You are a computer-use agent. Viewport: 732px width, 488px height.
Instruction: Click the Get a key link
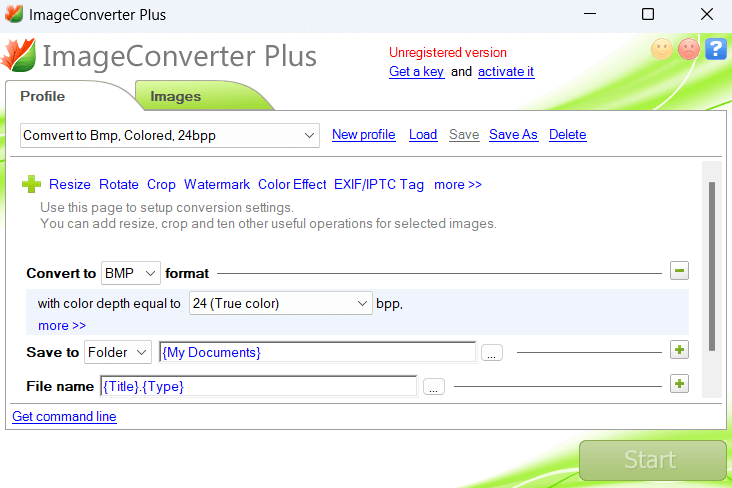[416, 71]
